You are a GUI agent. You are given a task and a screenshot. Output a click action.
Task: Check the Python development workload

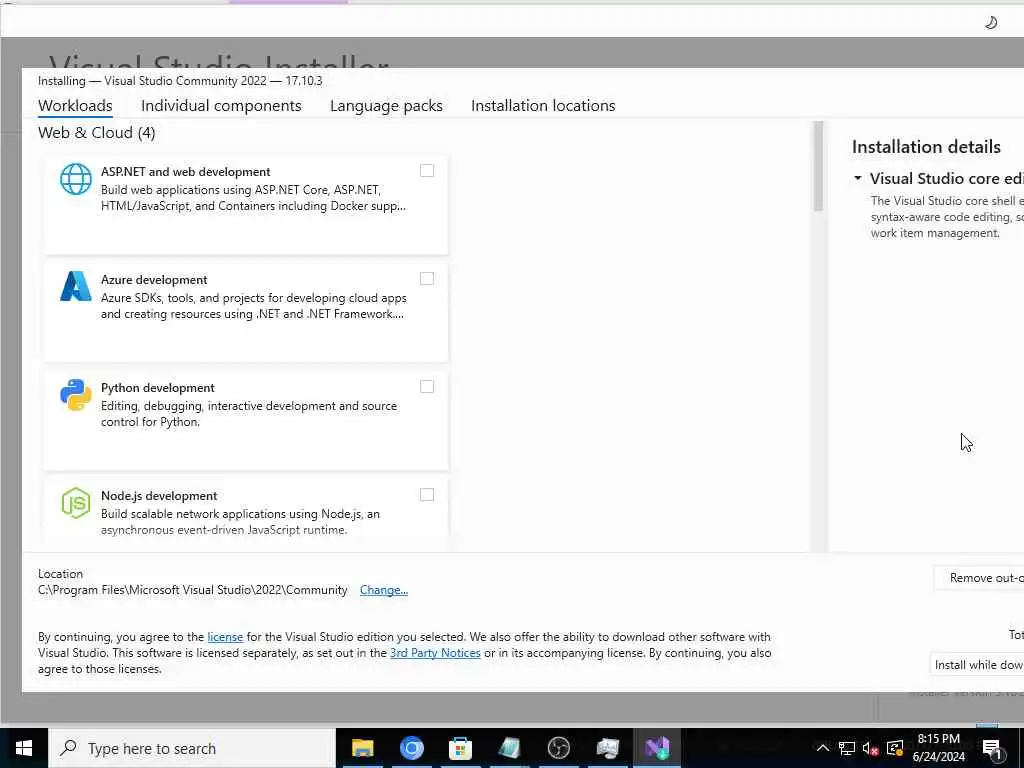pos(426,387)
